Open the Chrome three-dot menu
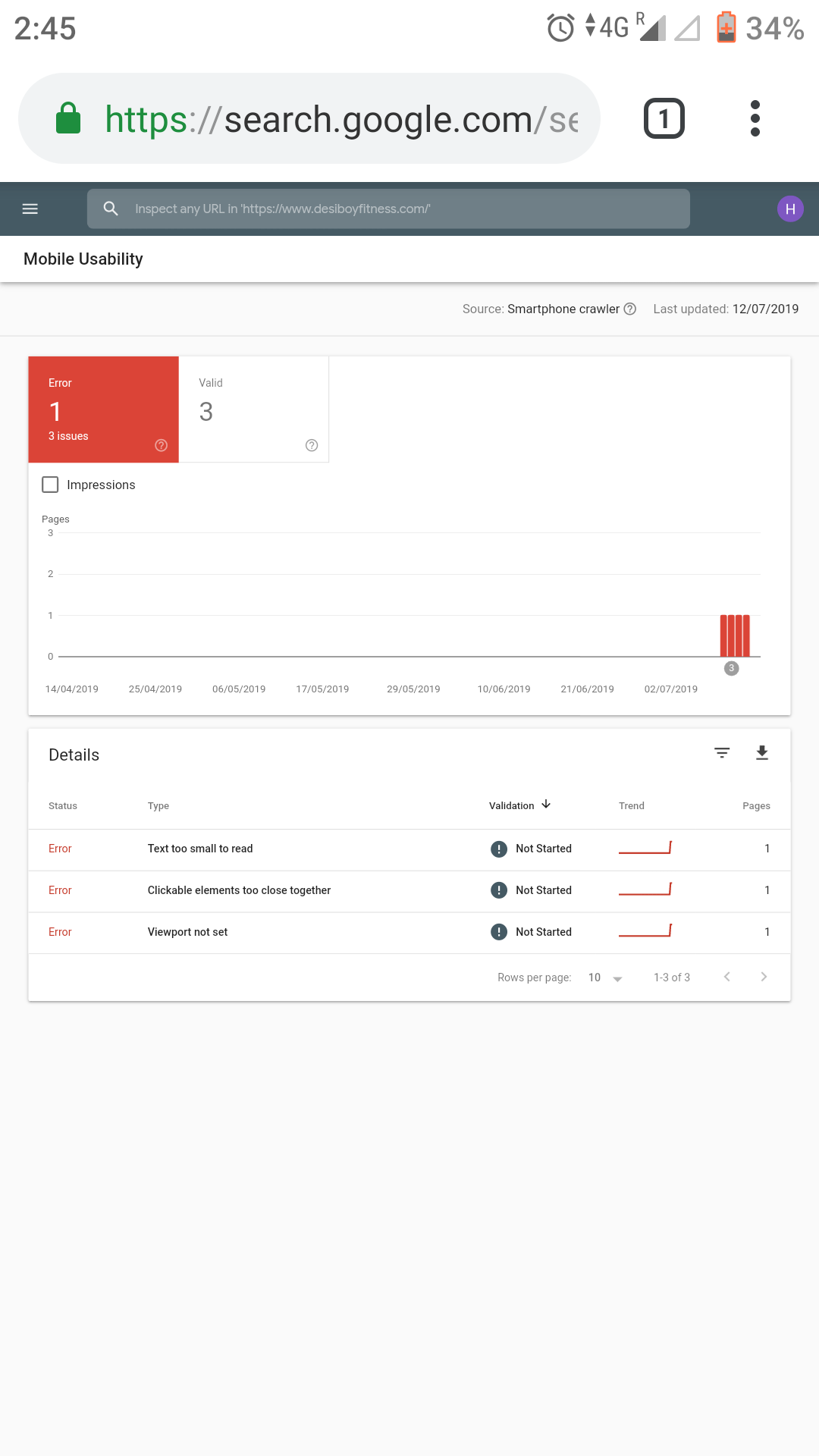This screenshot has width=819, height=1456. pos(755,119)
